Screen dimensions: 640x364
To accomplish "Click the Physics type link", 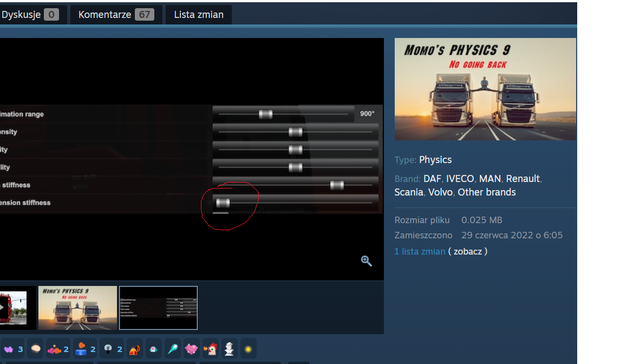I will coord(435,160).
